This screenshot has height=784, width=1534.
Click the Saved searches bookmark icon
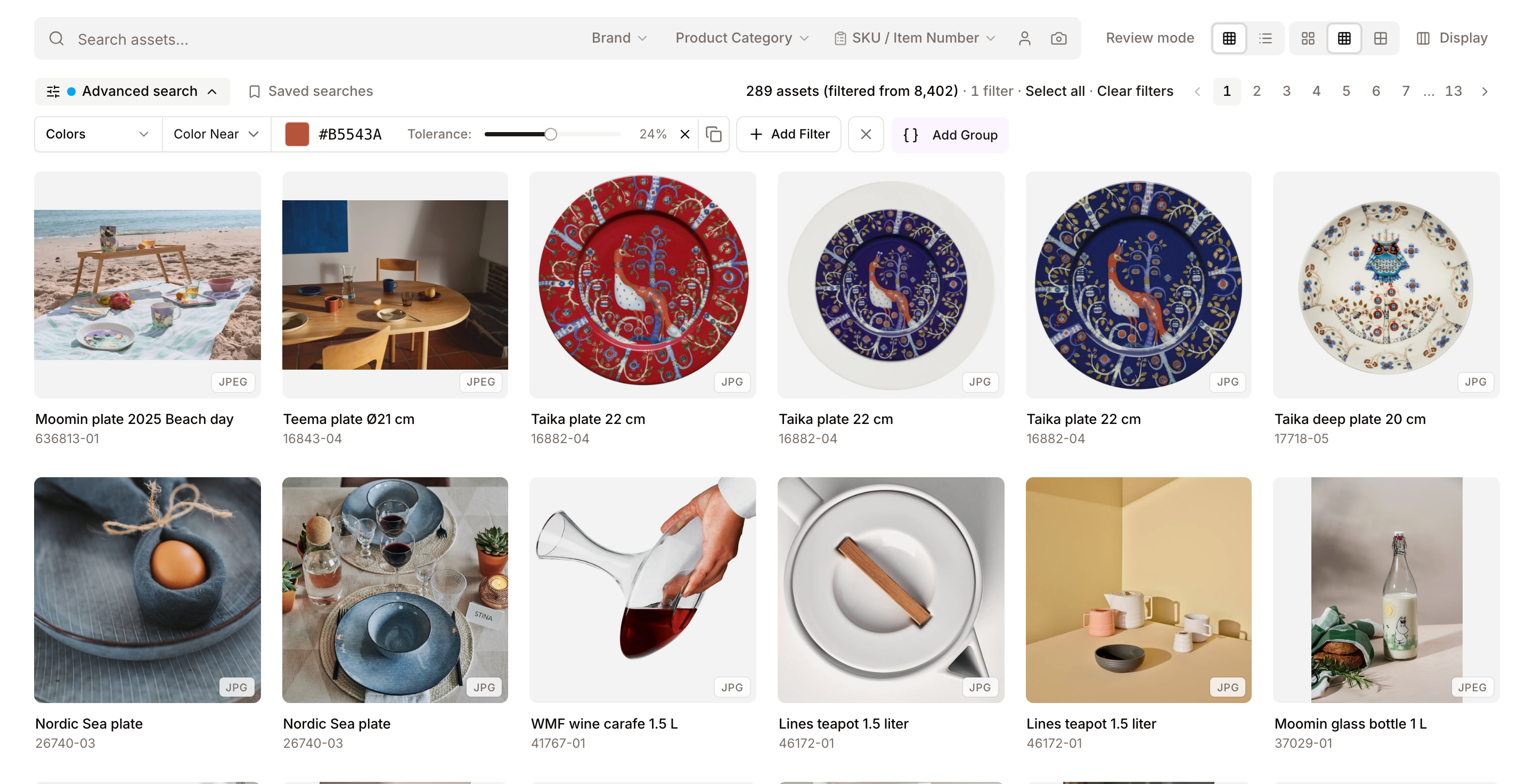254,91
